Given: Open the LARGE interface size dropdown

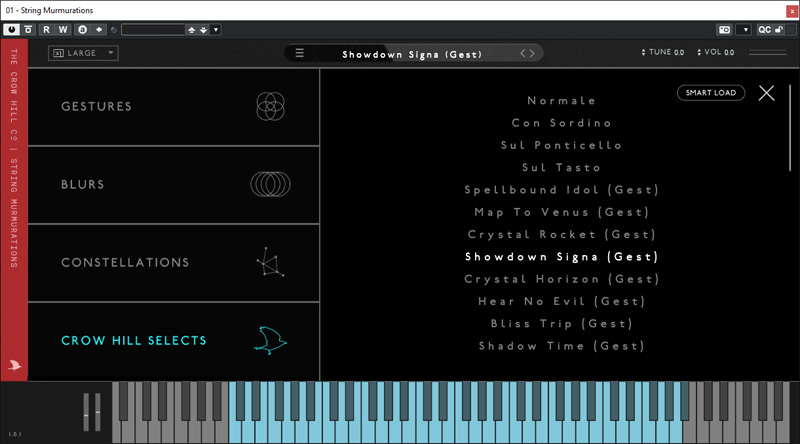Looking at the screenshot, I should point(83,53).
